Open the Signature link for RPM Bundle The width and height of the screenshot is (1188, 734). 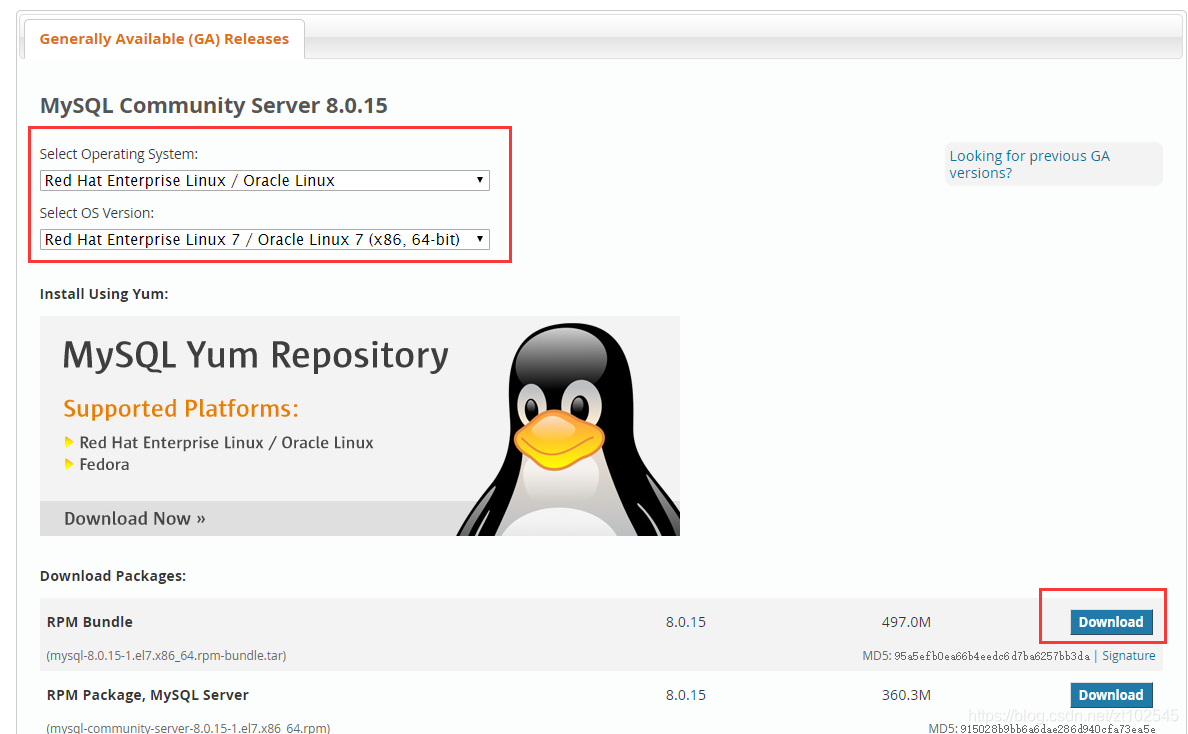tap(1128, 656)
